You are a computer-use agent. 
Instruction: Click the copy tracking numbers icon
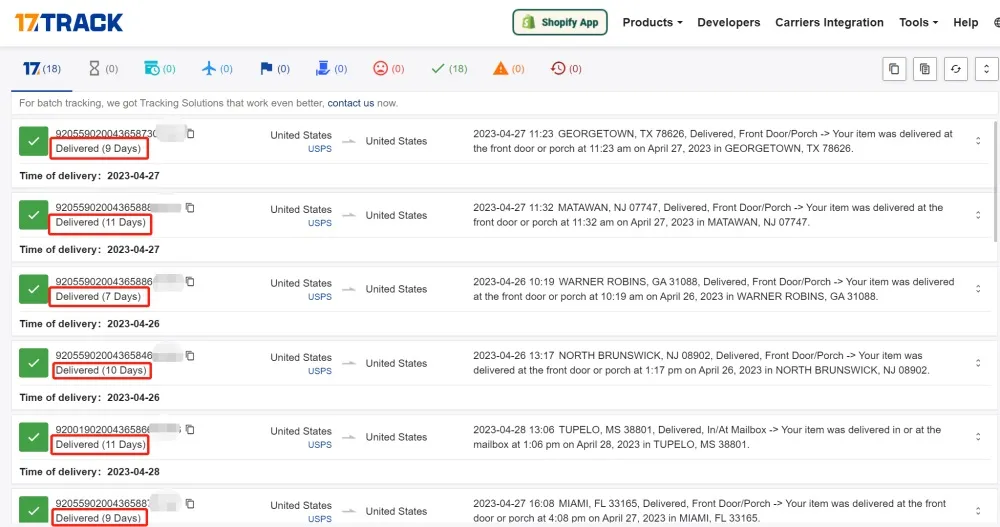pos(894,69)
